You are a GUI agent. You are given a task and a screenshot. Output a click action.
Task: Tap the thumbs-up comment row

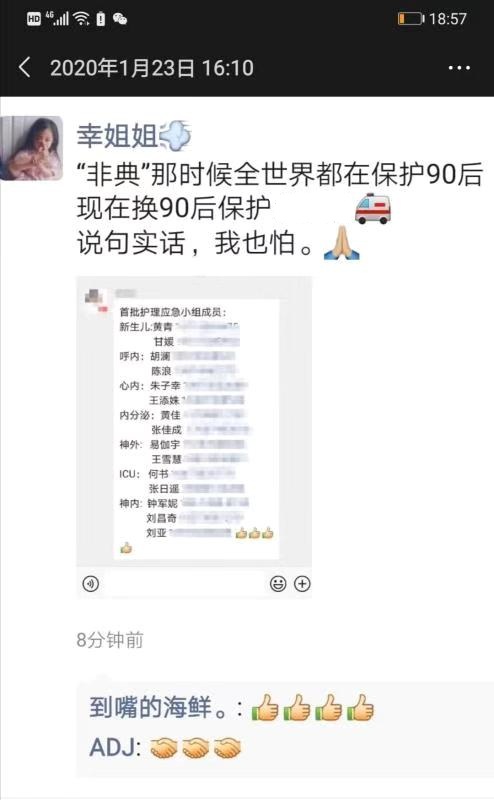[285, 708]
